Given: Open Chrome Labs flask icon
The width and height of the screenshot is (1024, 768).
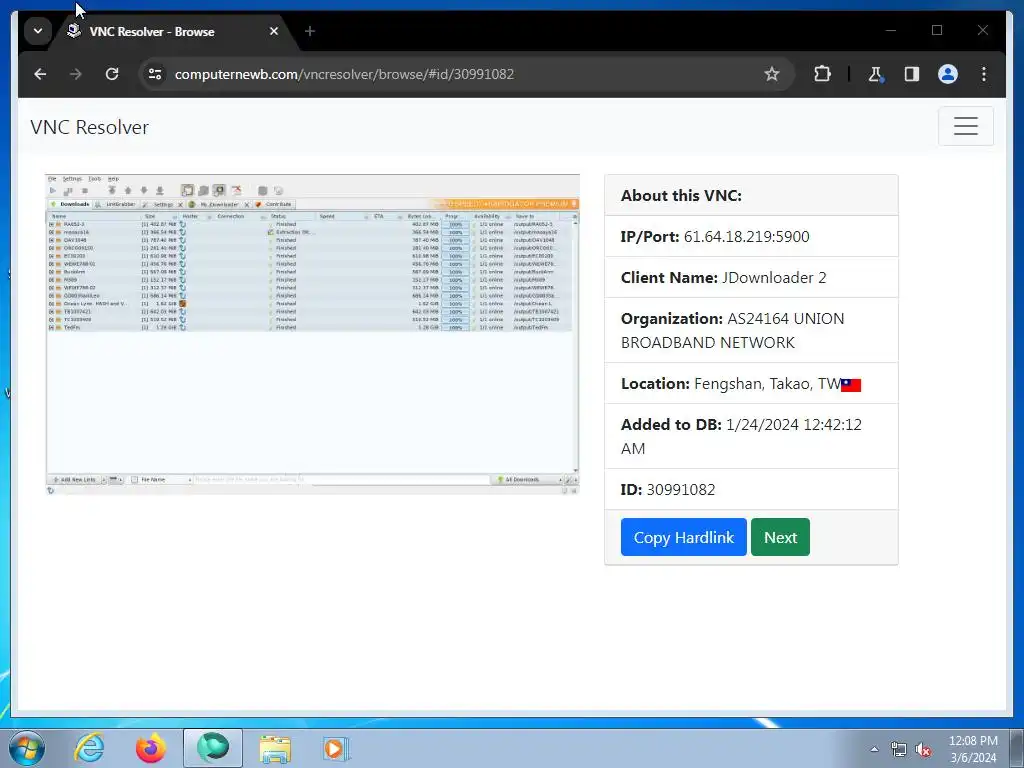Looking at the screenshot, I should [876, 74].
